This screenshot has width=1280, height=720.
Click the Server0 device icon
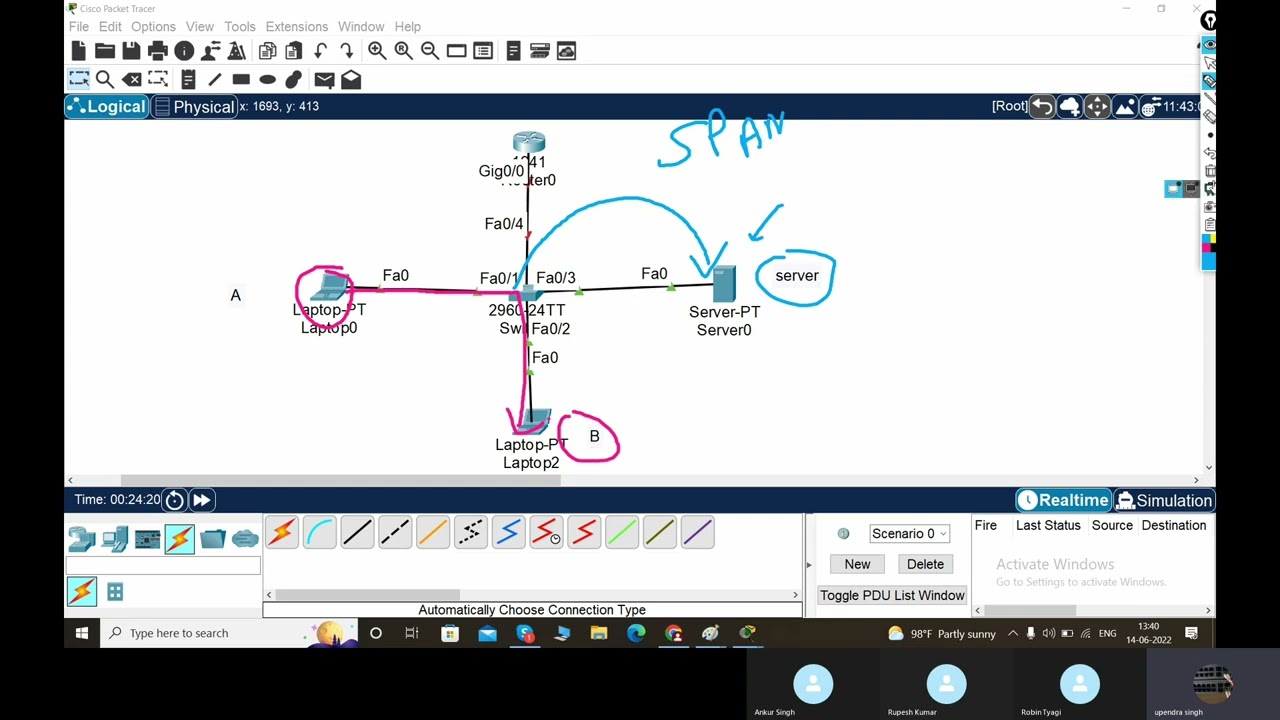[x=725, y=284]
